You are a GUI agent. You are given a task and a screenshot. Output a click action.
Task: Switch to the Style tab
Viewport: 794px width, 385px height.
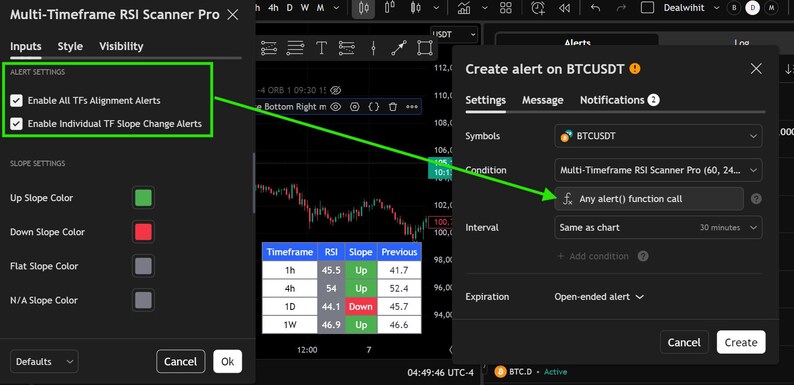tap(70, 46)
